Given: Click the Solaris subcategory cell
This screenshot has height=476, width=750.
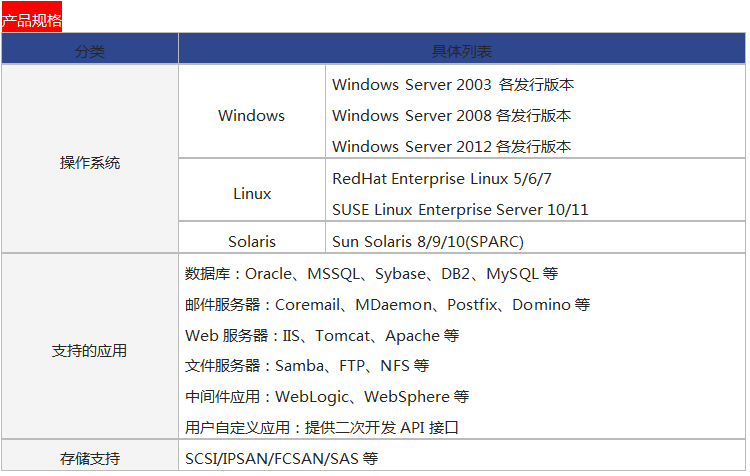Looking at the screenshot, I should 252,237.
